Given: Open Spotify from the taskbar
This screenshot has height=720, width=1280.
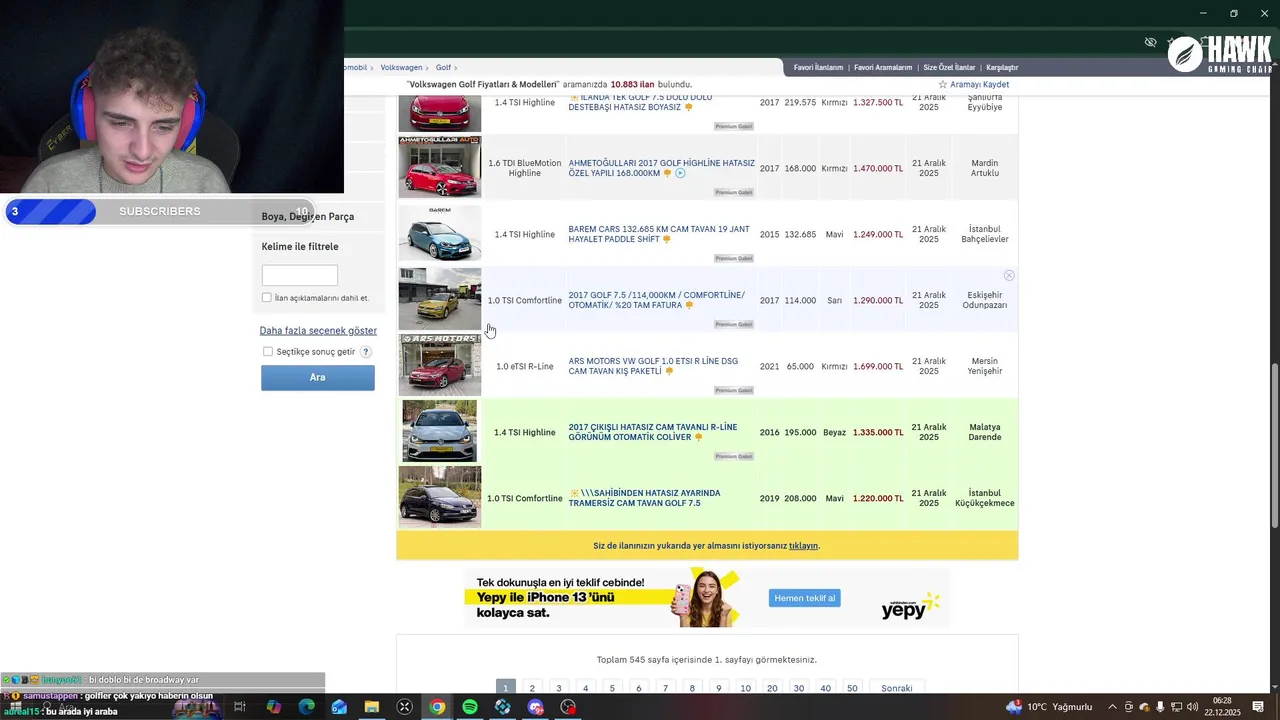Looking at the screenshot, I should (470, 707).
